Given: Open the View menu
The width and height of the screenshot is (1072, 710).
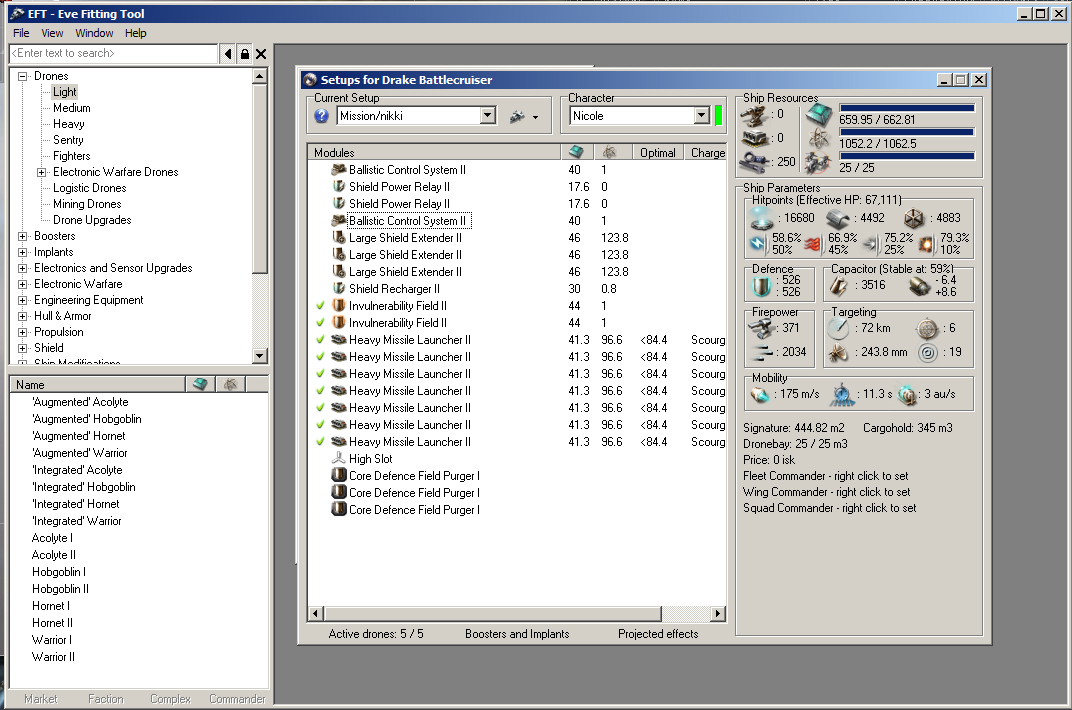Looking at the screenshot, I should click(52, 33).
